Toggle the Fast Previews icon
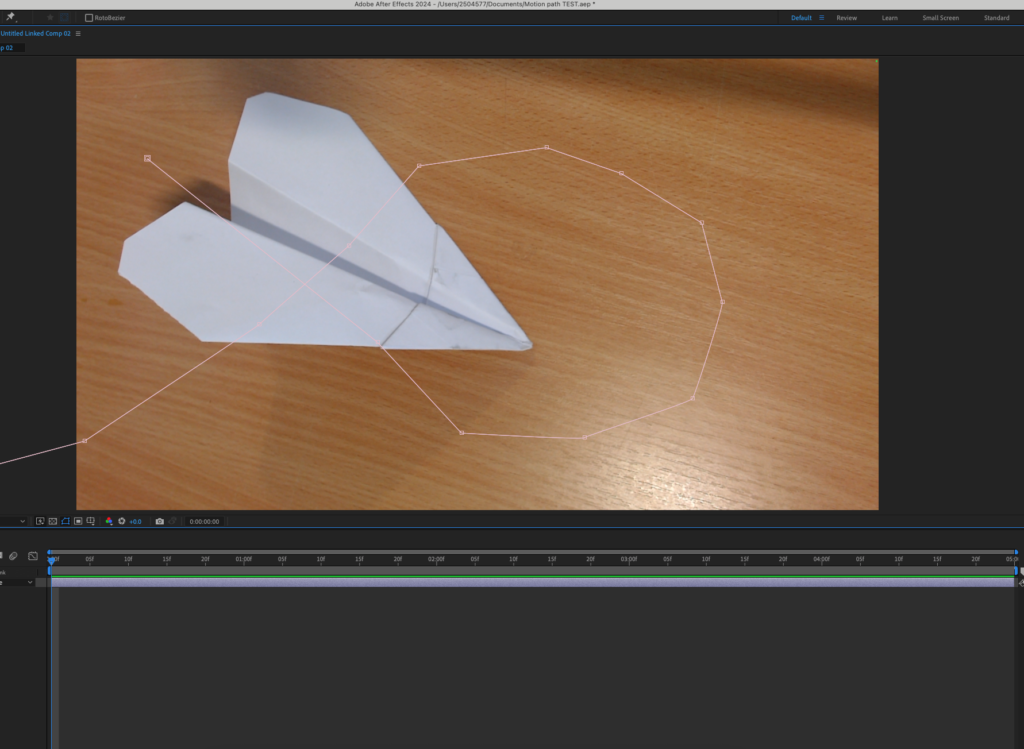1024x749 pixels. (x=40, y=521)
